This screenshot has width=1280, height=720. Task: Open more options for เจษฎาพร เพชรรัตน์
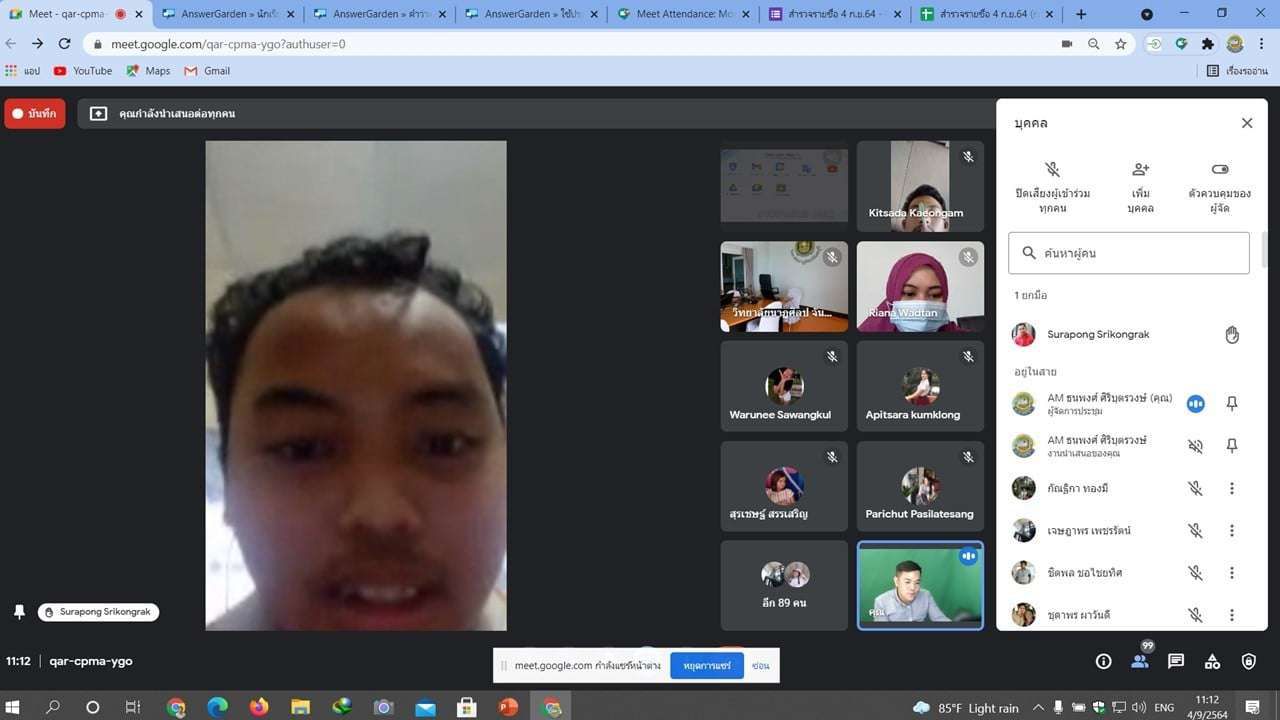1232,531
